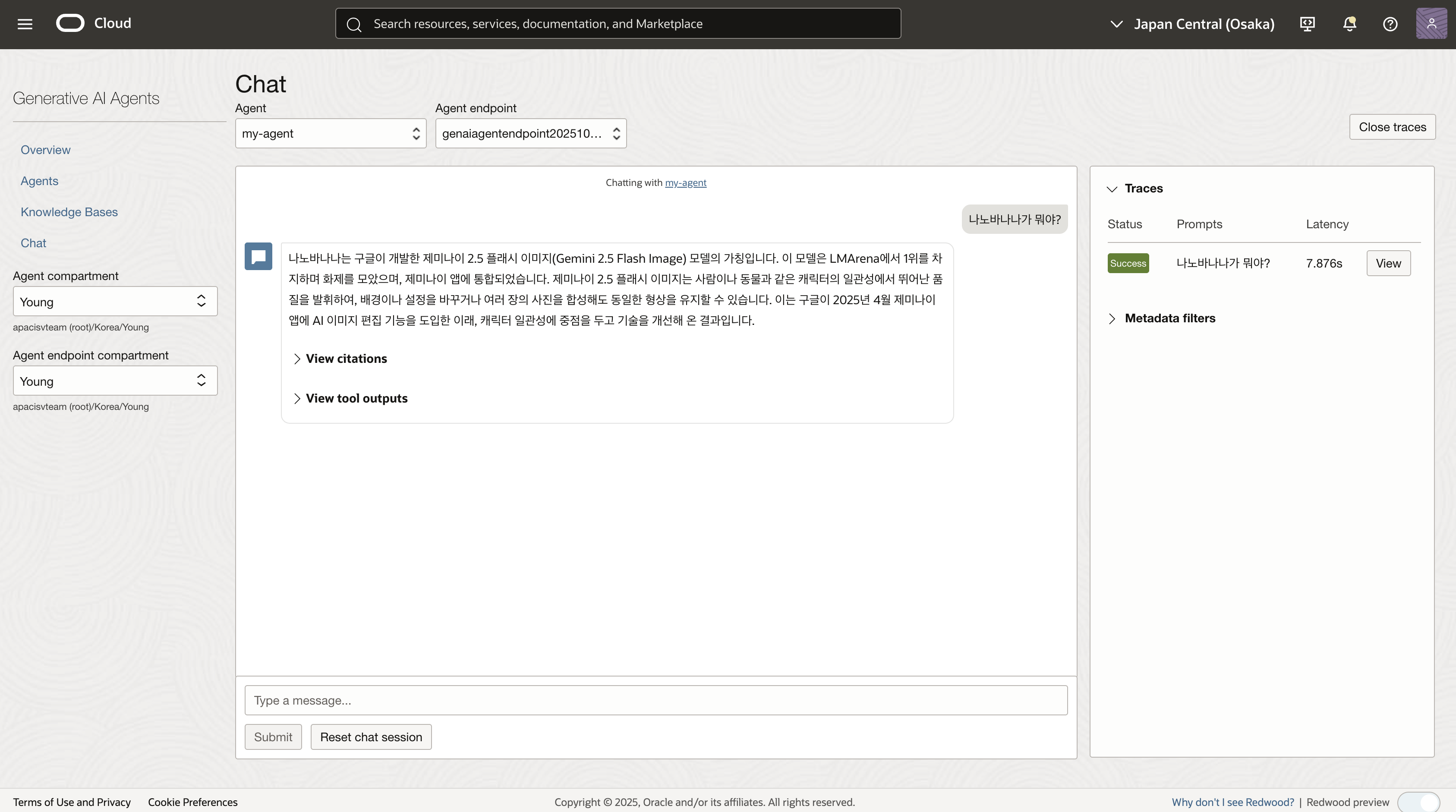1456x812 pixels.
Task: Open the notifications bell
Action: (1349, 24)
